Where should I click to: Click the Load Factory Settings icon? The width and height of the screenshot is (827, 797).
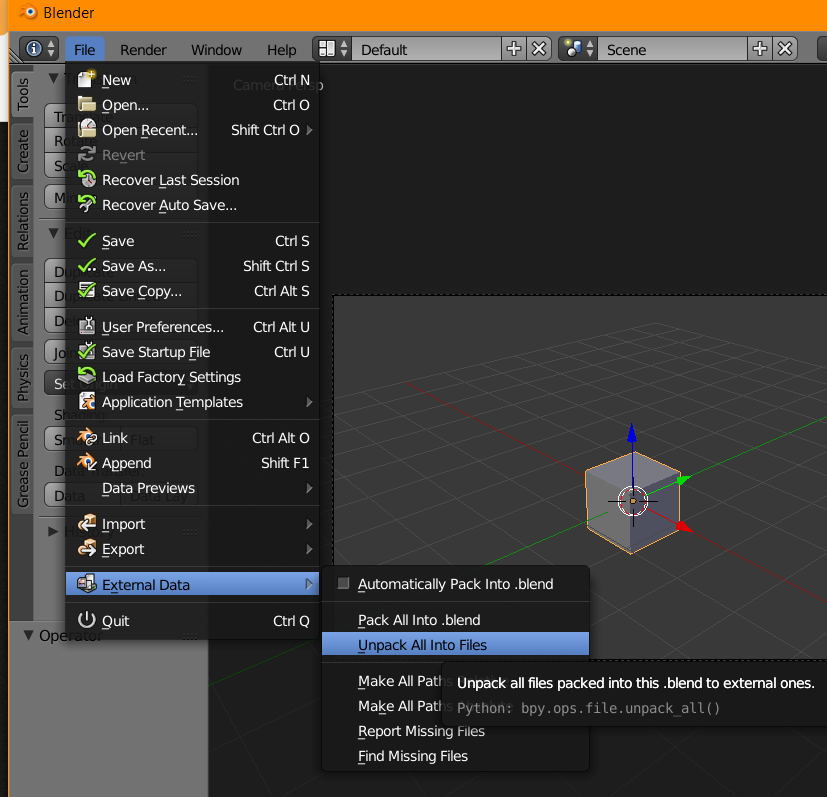point(86,376)
